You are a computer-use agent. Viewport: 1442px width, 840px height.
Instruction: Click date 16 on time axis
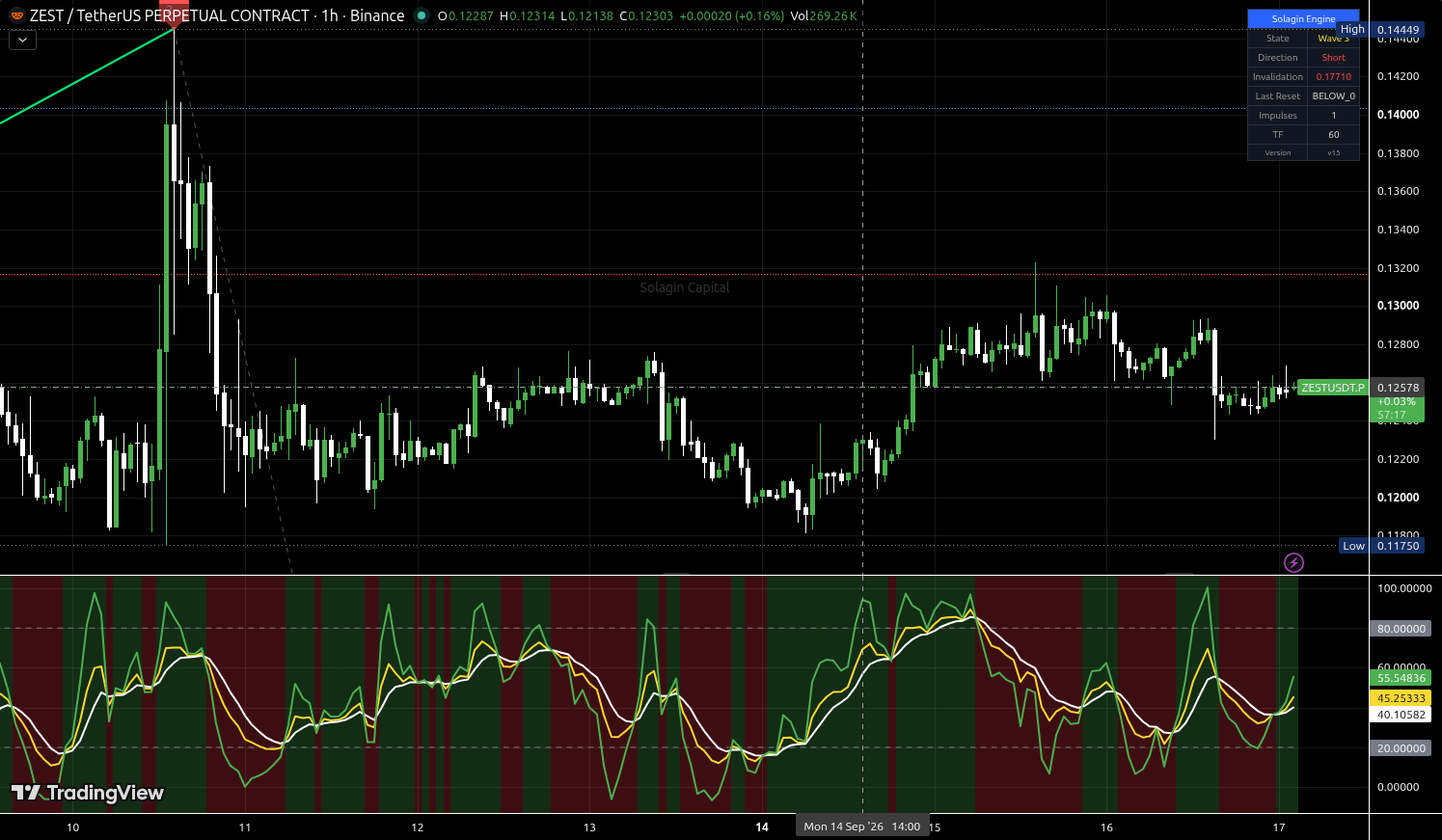pos(1106,827)
